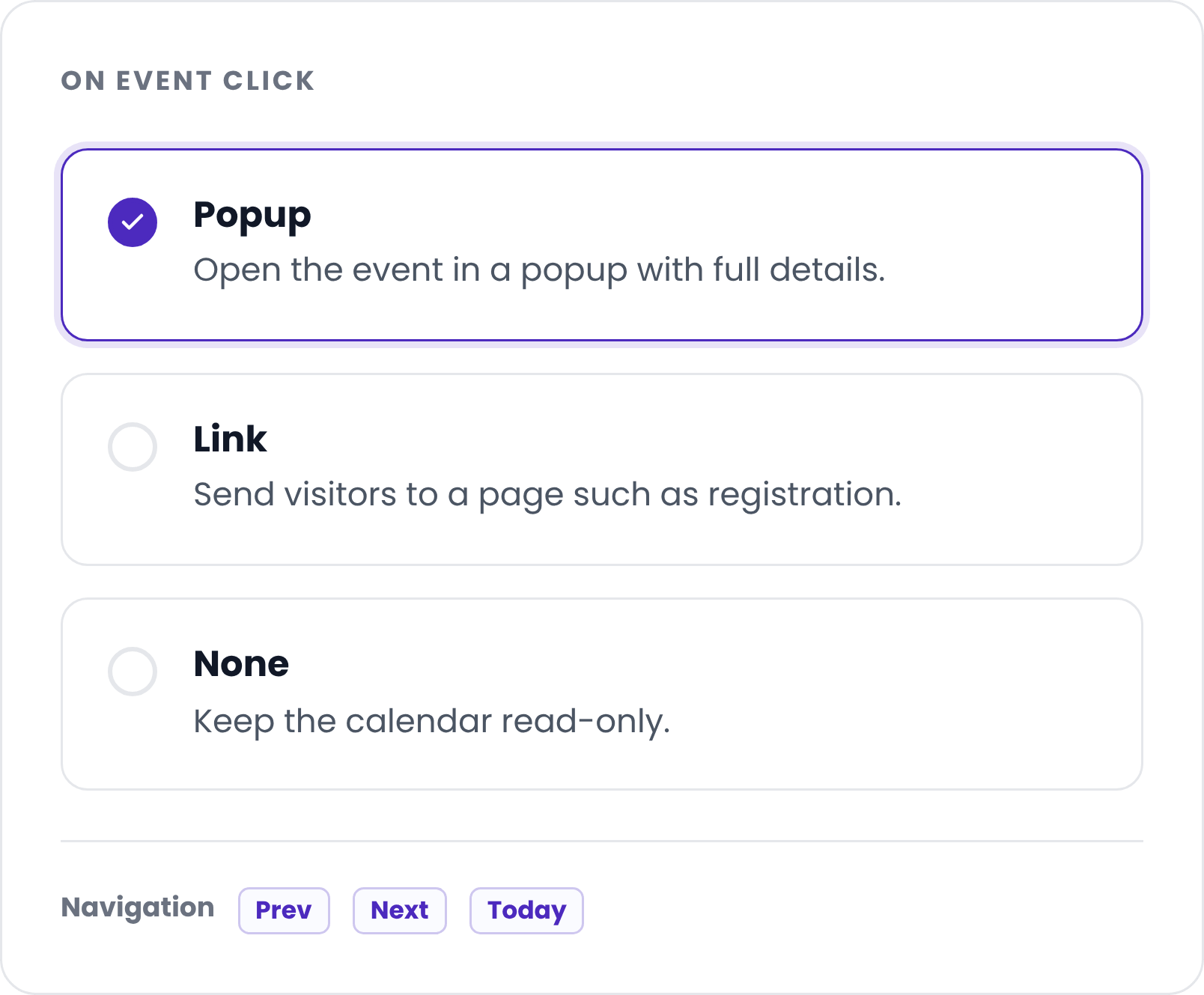
Task: Click the Prev navigation button
Action: point(284,910)
